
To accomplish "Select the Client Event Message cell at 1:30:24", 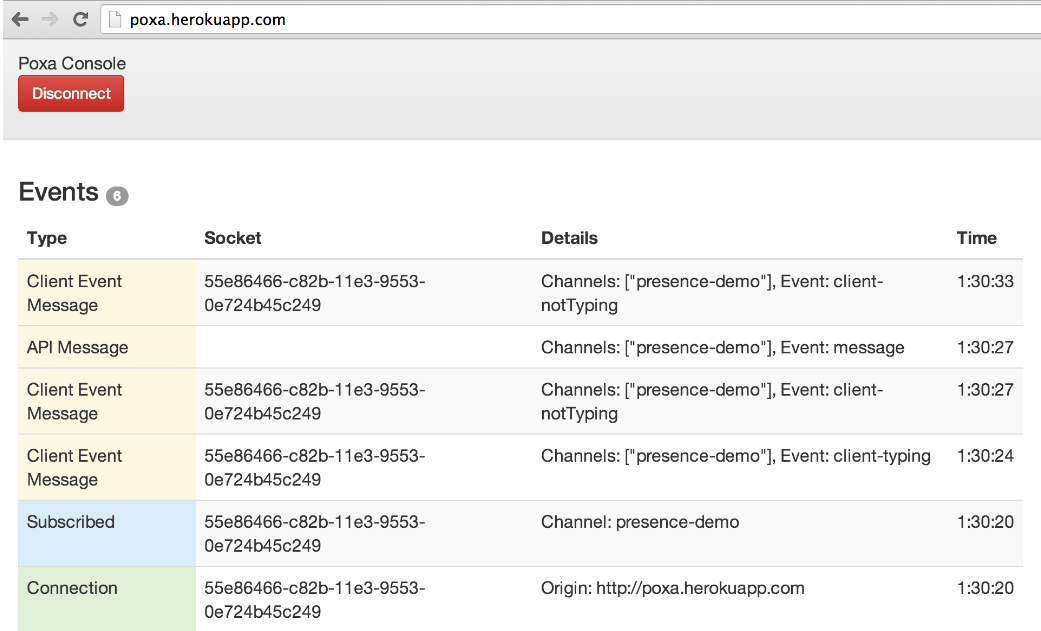I will (x=107, y=468).
